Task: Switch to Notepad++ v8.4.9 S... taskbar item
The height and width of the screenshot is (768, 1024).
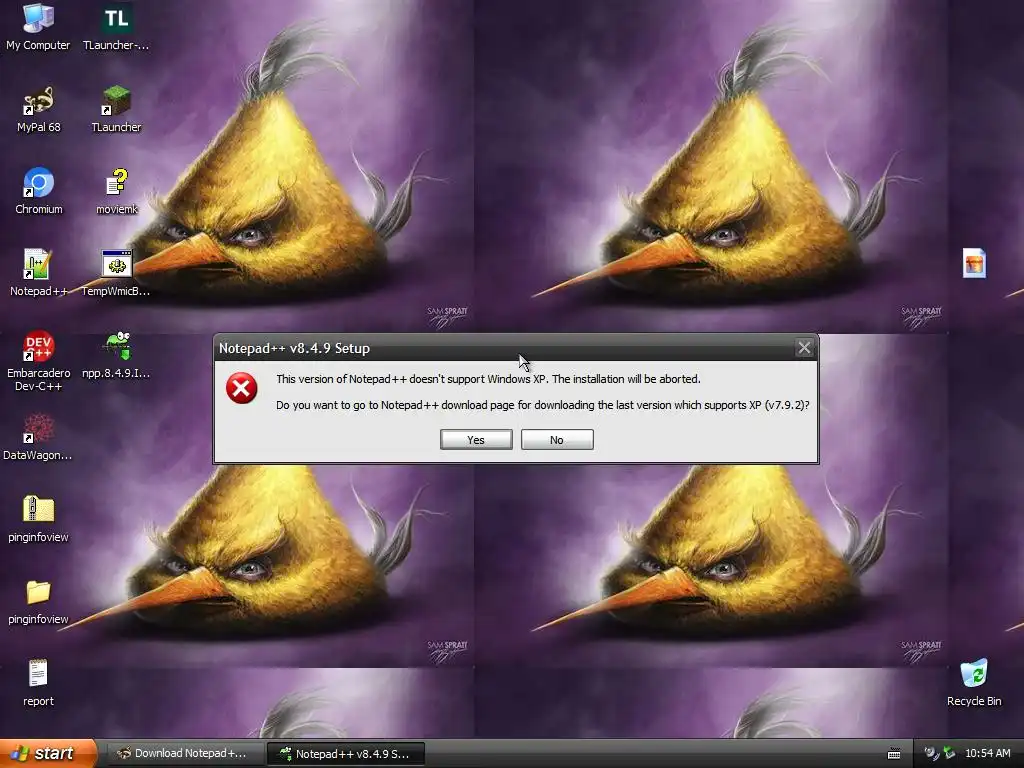Action: [346, 754]
